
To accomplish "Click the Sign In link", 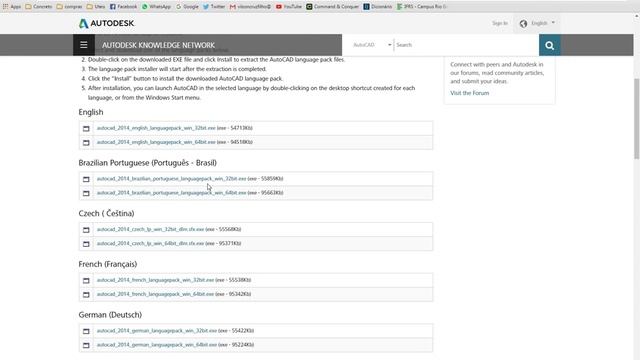I will point(500,23).
